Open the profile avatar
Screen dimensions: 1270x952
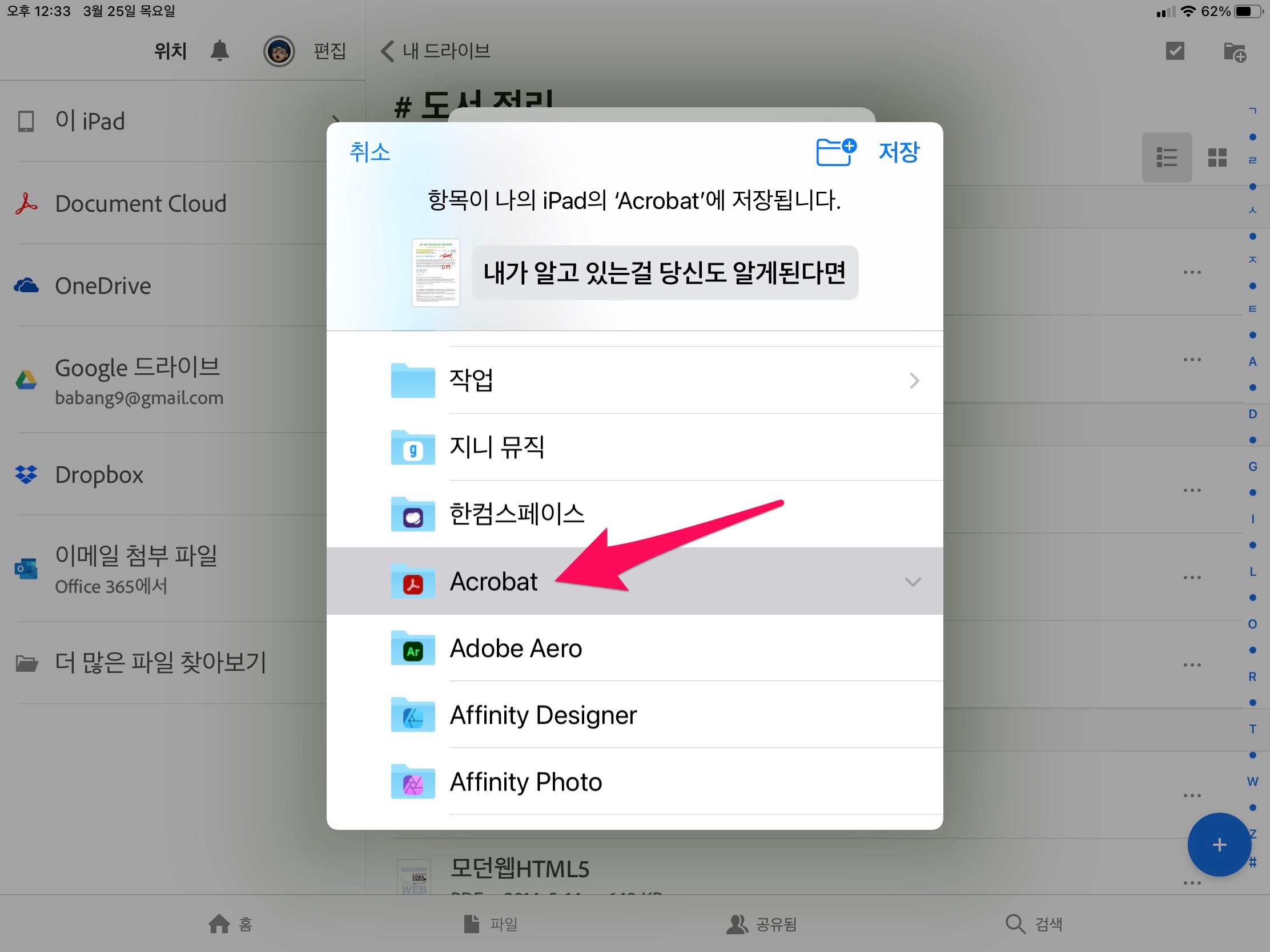pyautogui.click(x=279, y=51)
